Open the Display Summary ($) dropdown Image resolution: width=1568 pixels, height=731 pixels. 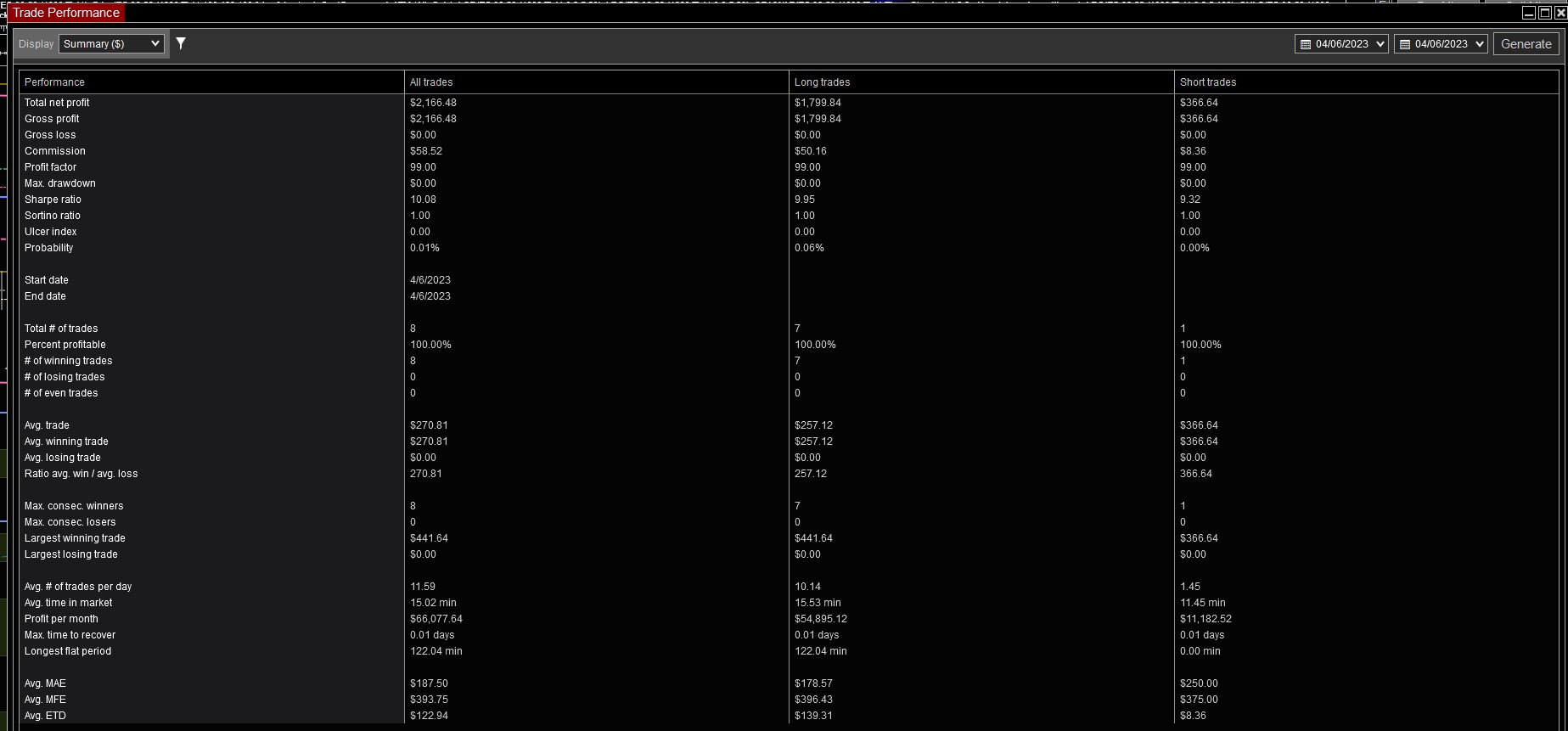point(111,43)
